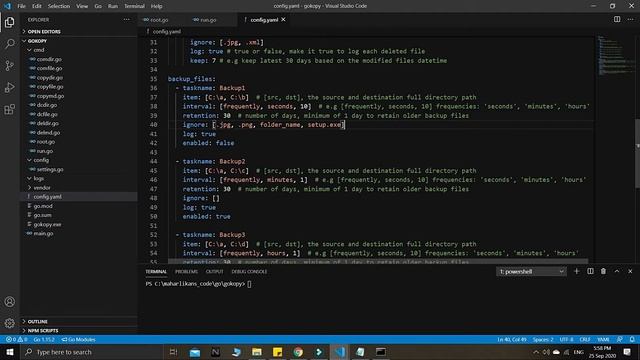Open the Explorer view in activity bar
Screen dimensions: 640x360
coord(9,22)
